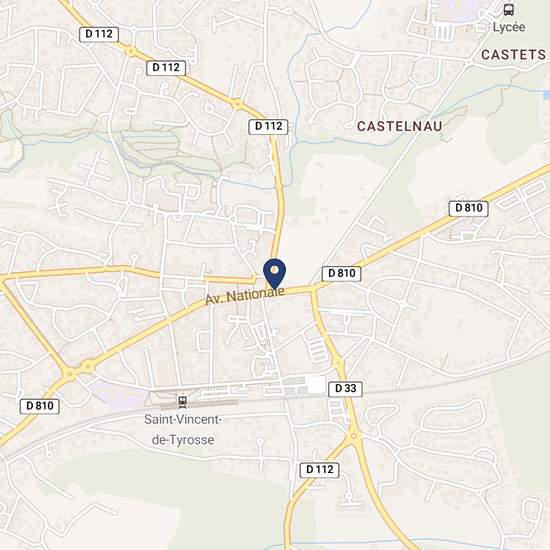Screen dimensions: 550x550
Task: Select the D 112 shield south of D 33
Action: [320, 470]
